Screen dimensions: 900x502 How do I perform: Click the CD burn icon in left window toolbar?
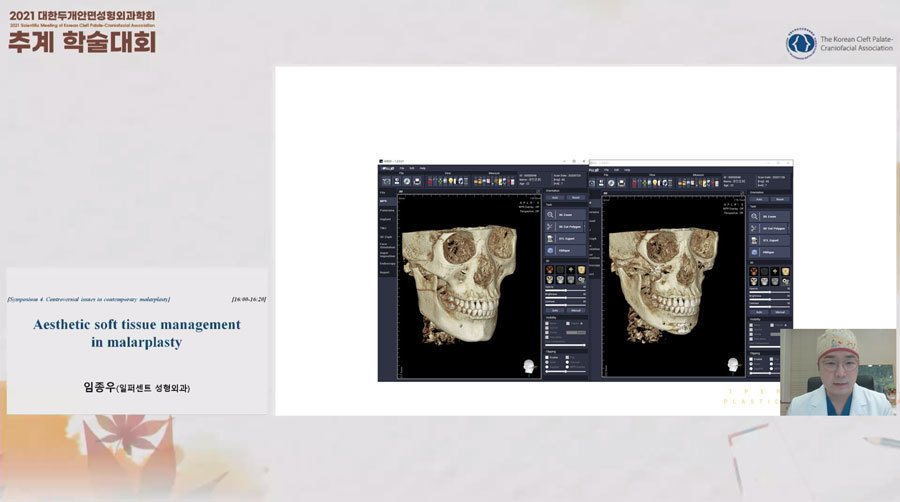[x=407, y=181]
